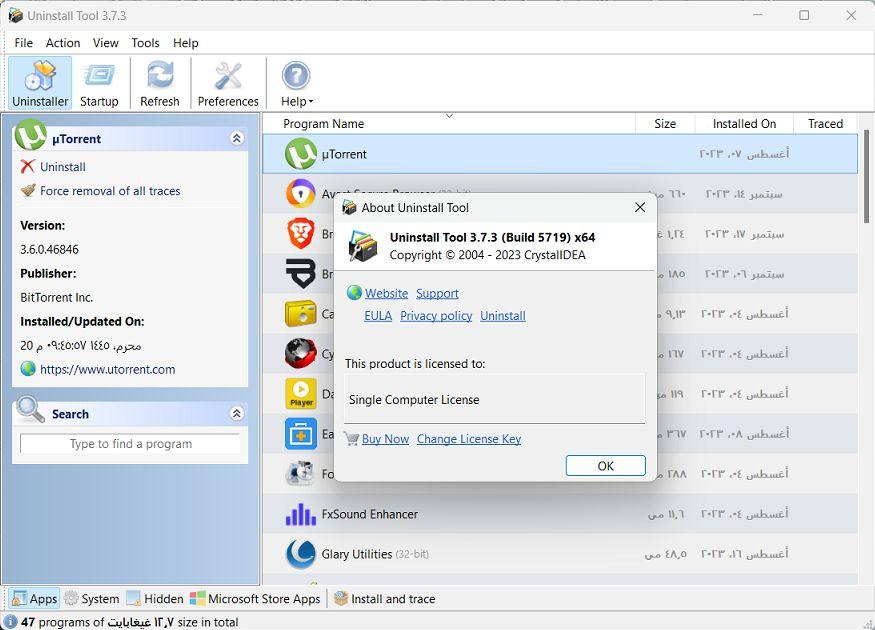Screen dimensions: 875x630
Task: Sort by Size column header
Action: [665, 123]
